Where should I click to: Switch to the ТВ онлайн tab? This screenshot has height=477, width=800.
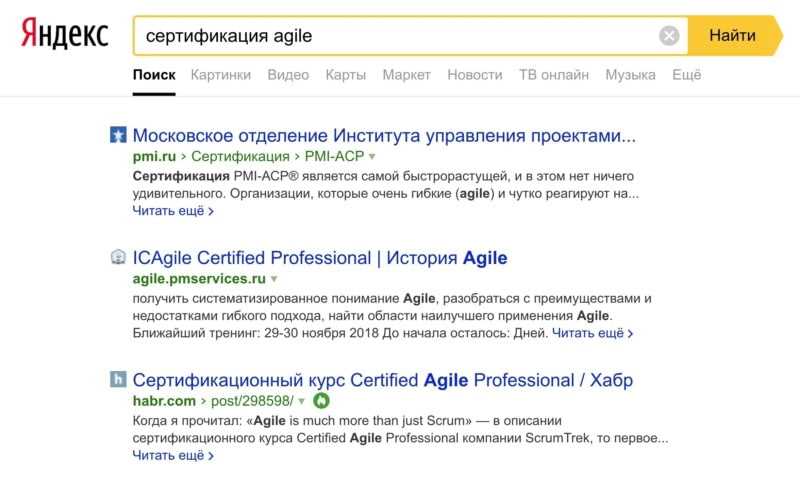coord(554,75)
